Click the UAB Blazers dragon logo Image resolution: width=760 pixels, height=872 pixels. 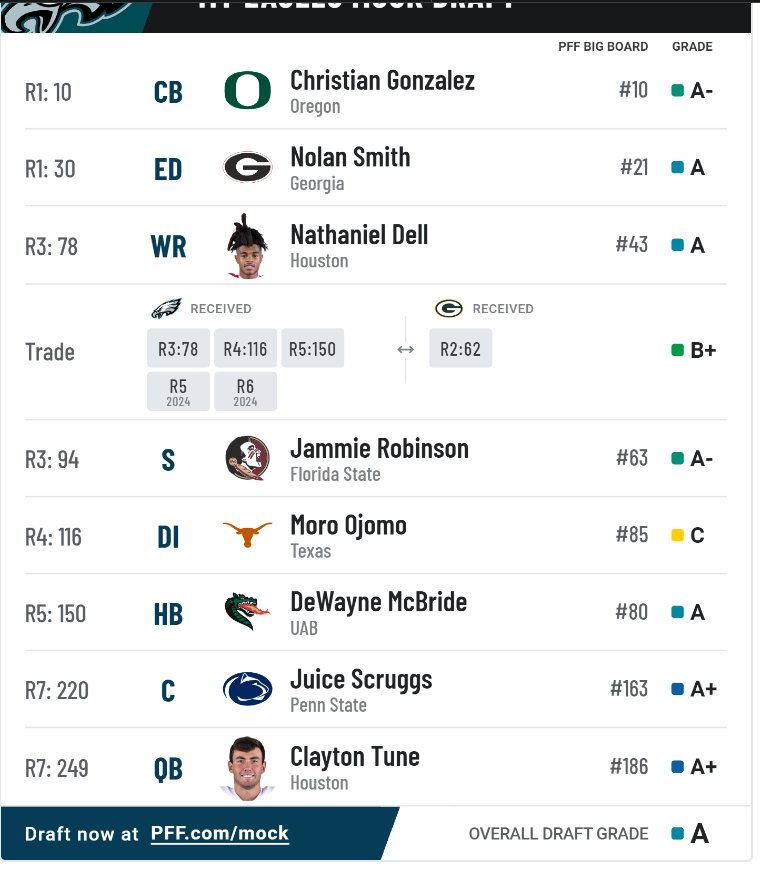click(247, 612)
